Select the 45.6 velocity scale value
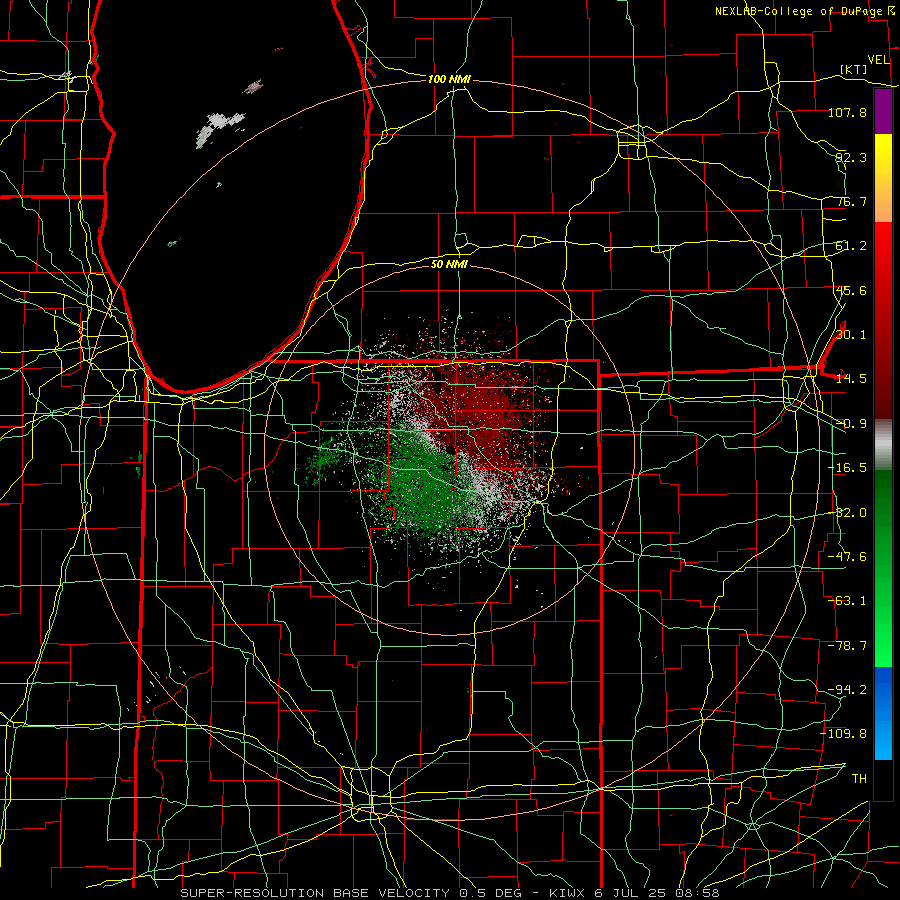Screen dimensions: 900x900 click(x=851, y=290)
